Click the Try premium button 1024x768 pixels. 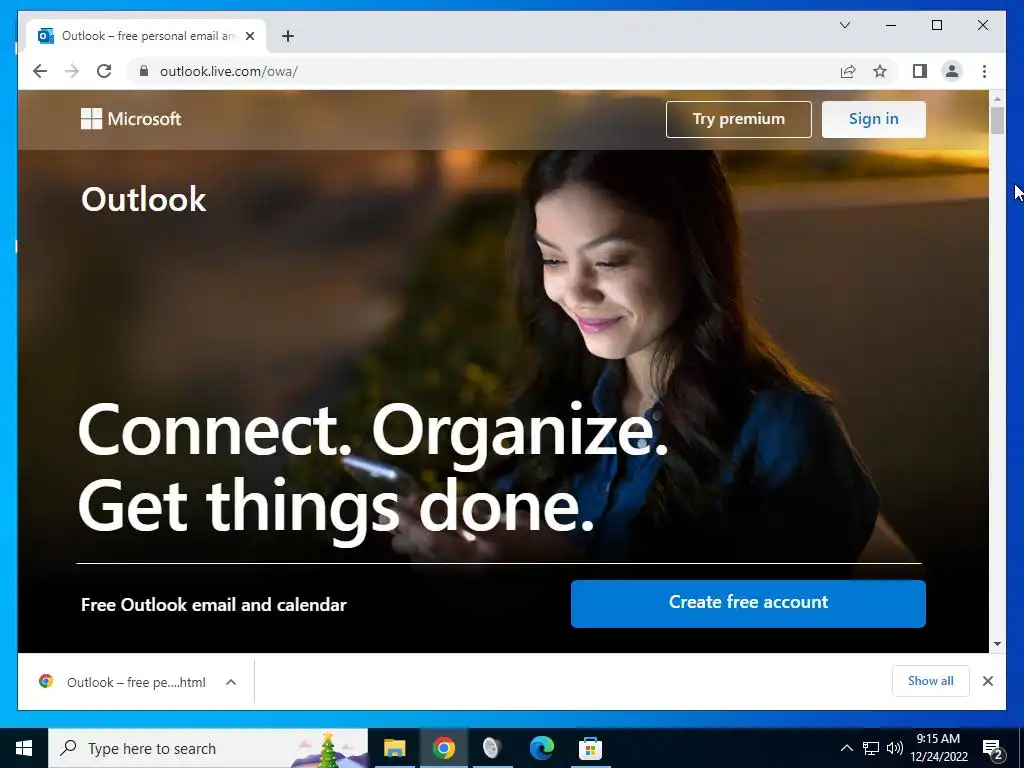(739, 120)
